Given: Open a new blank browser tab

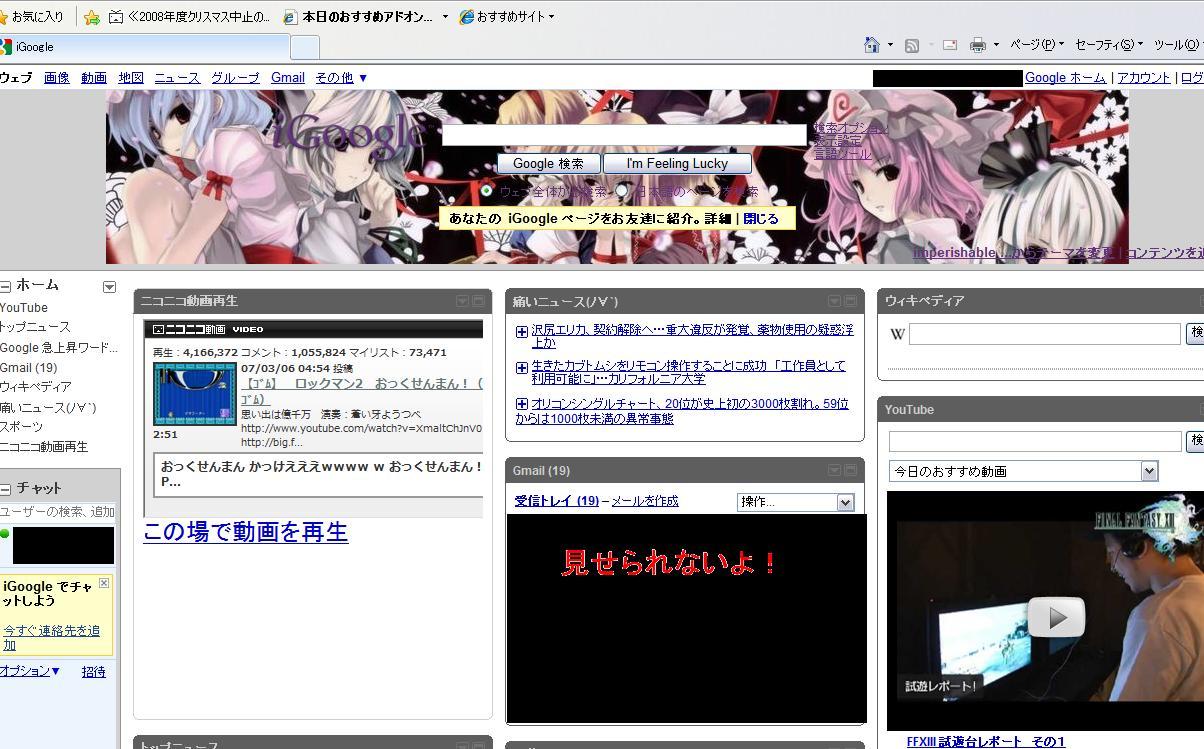Looking at the screenshot, I should pos(305,47).
